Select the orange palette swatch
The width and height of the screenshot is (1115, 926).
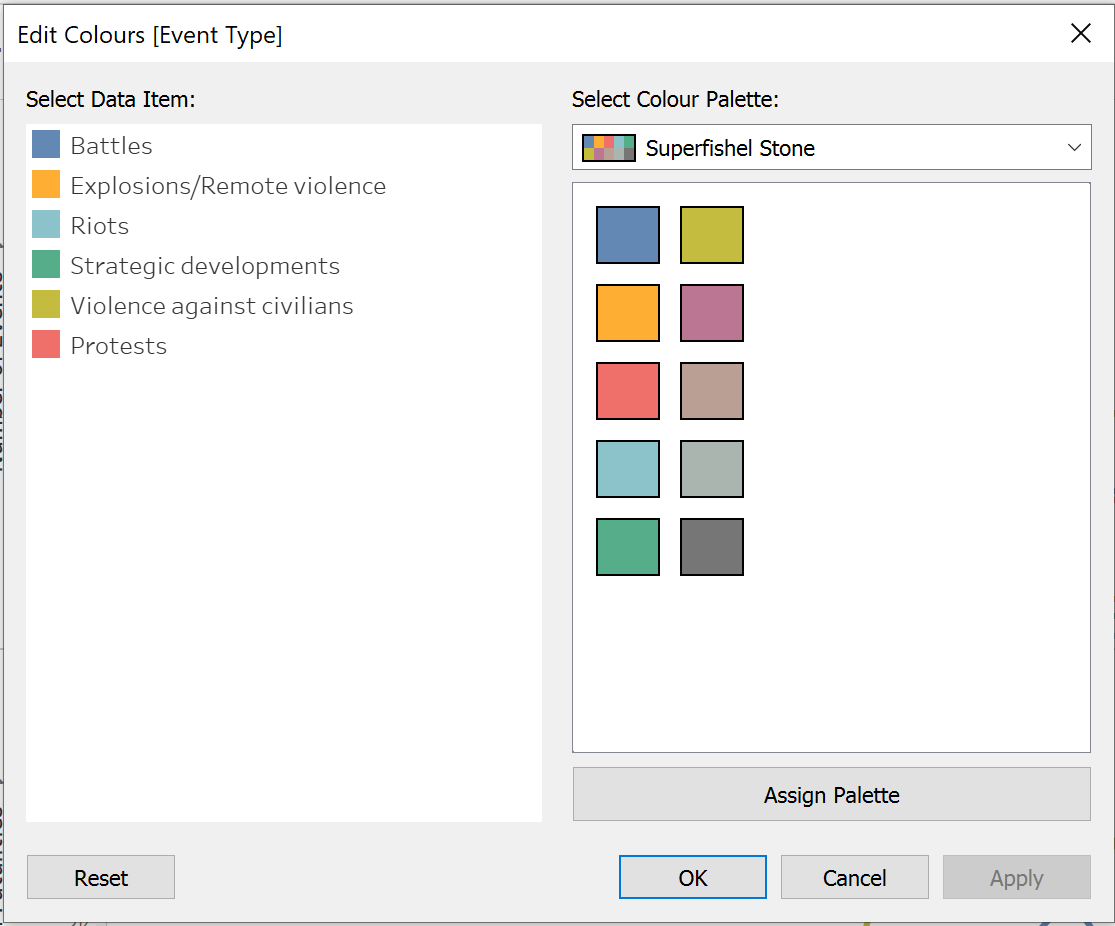click(x=628, y=313)
